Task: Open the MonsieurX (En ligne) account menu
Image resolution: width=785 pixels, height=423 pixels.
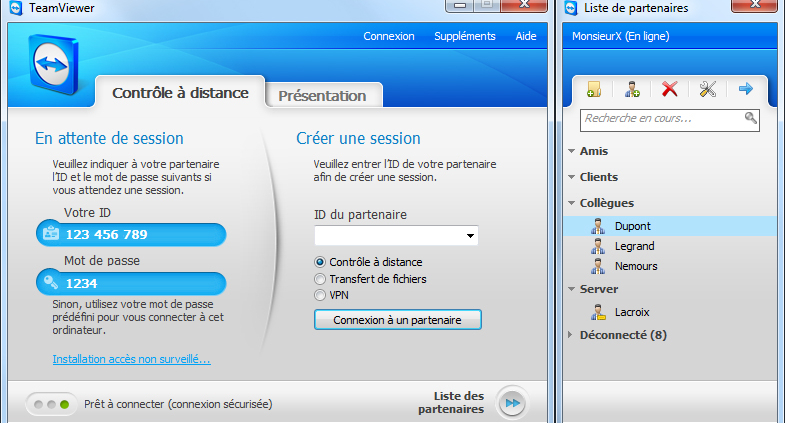Action: tap(620, 36)
